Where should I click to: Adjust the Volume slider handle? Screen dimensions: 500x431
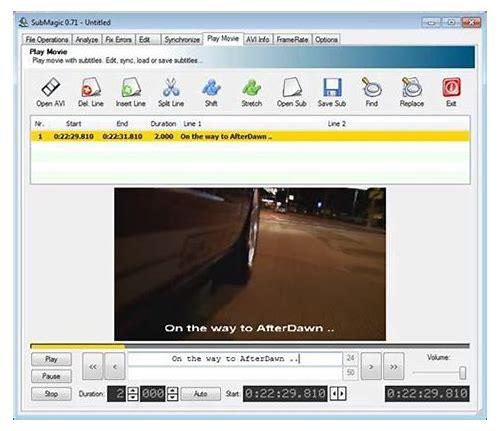point(462,373)
